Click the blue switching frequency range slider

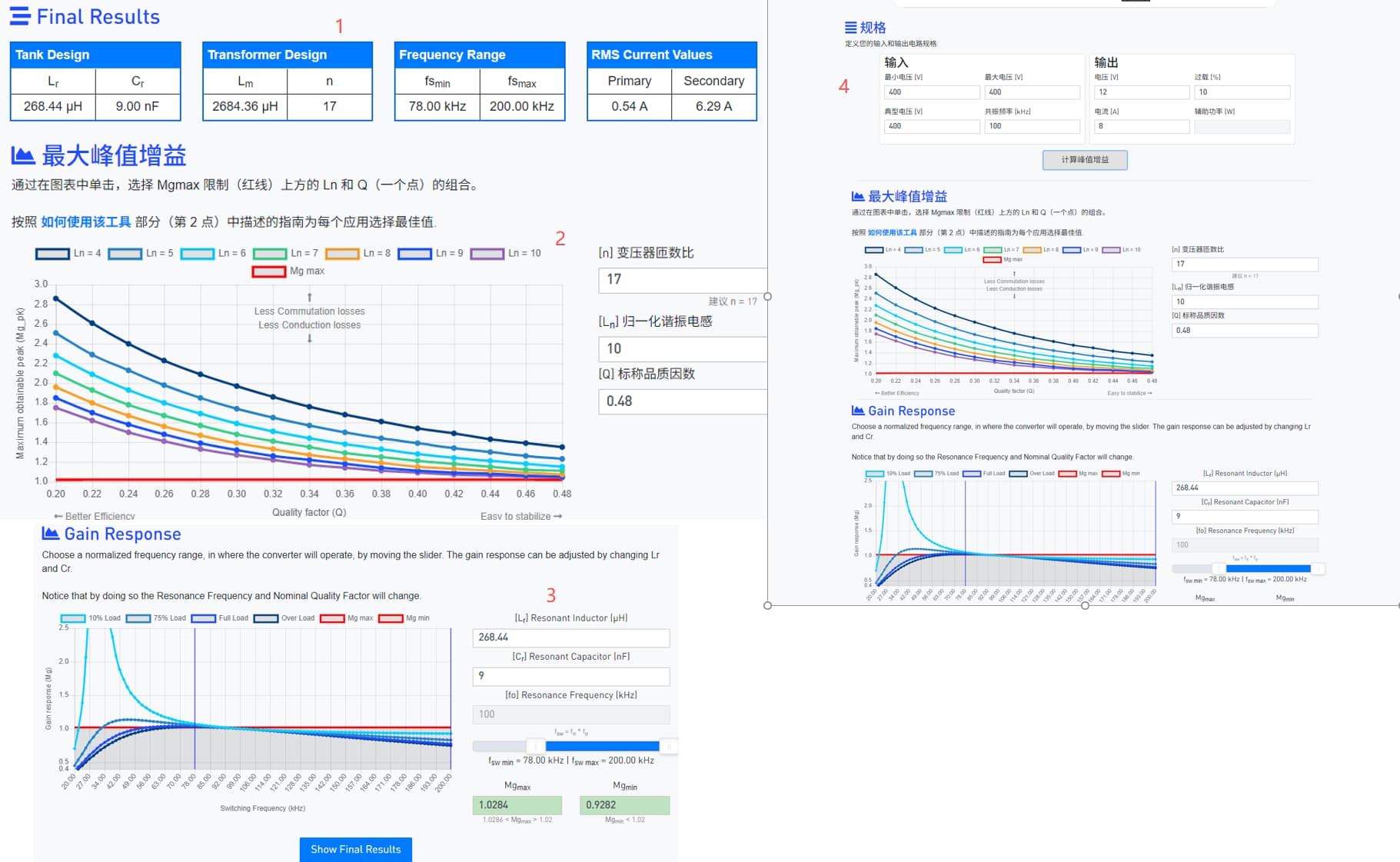point(601,746)
